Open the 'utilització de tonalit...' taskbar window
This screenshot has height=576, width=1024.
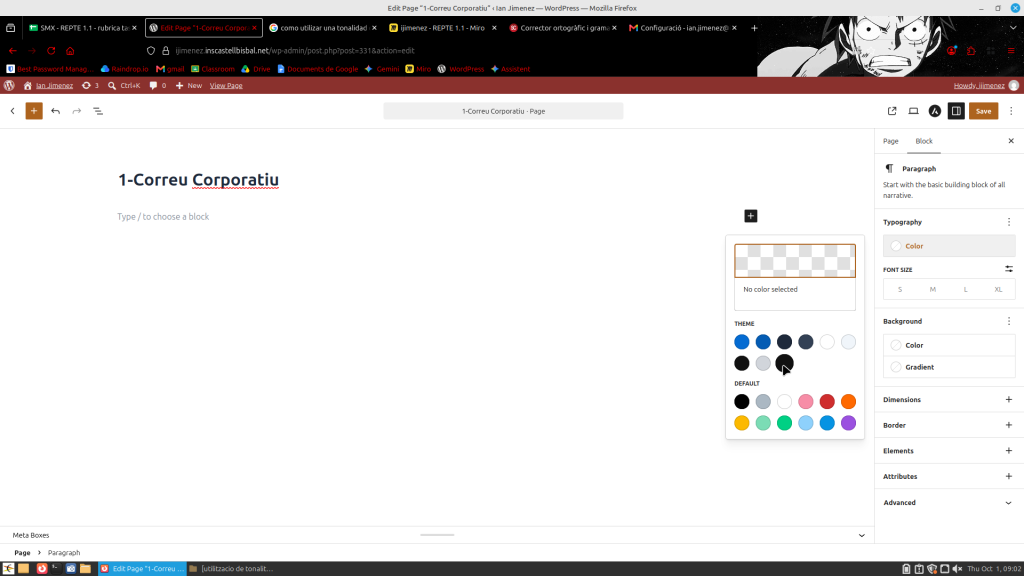(232, 569)
